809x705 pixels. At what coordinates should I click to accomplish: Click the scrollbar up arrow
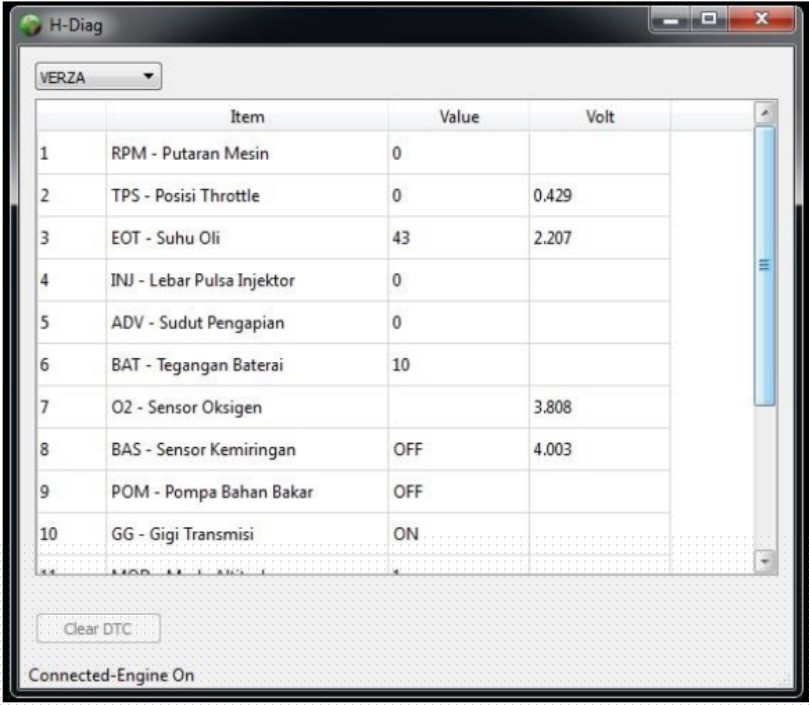[x=765, y=114]
